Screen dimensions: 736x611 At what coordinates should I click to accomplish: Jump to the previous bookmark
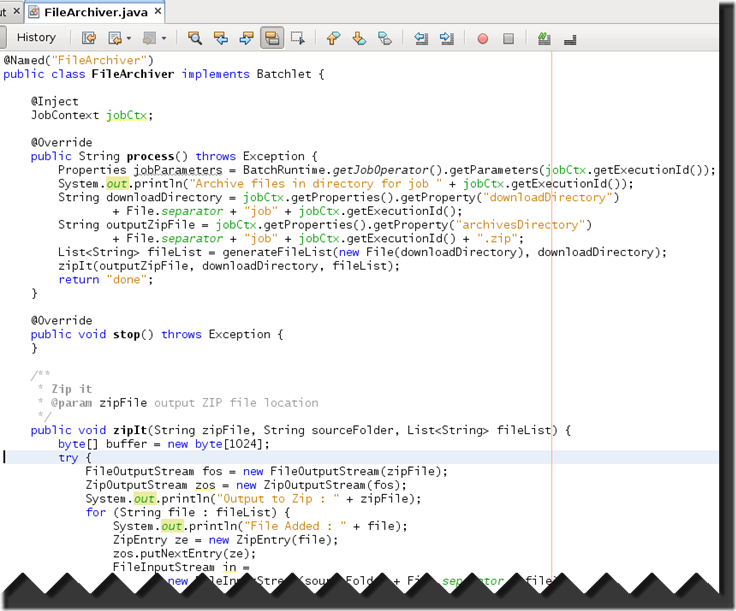[334, 38]
